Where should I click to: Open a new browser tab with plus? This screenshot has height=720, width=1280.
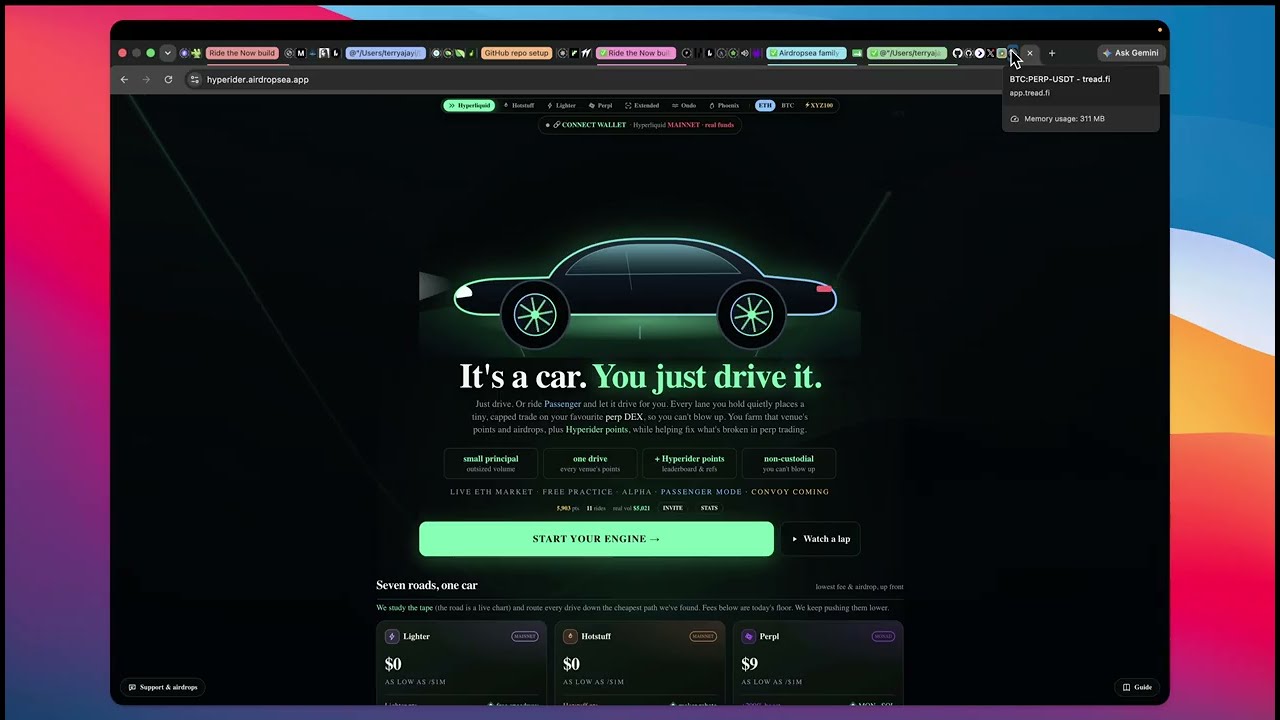[x=1051, y=53]
